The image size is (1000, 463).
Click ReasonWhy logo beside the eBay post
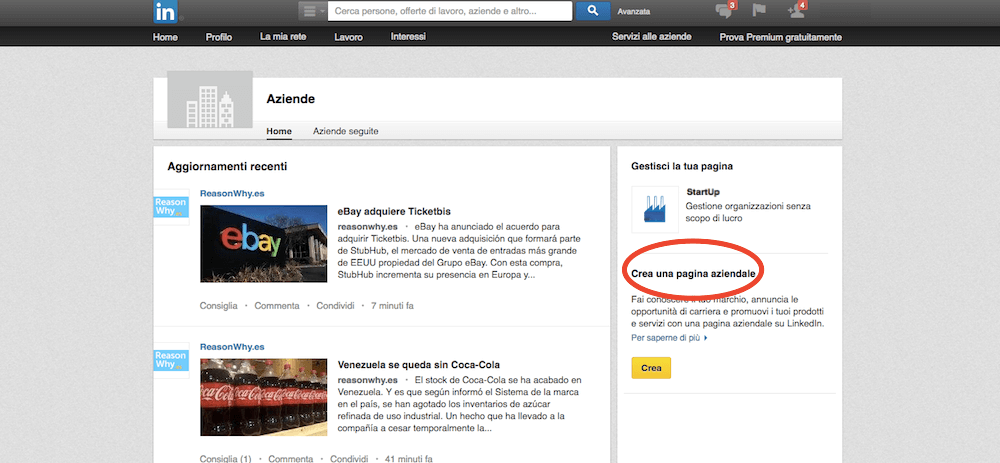point(171,207)
